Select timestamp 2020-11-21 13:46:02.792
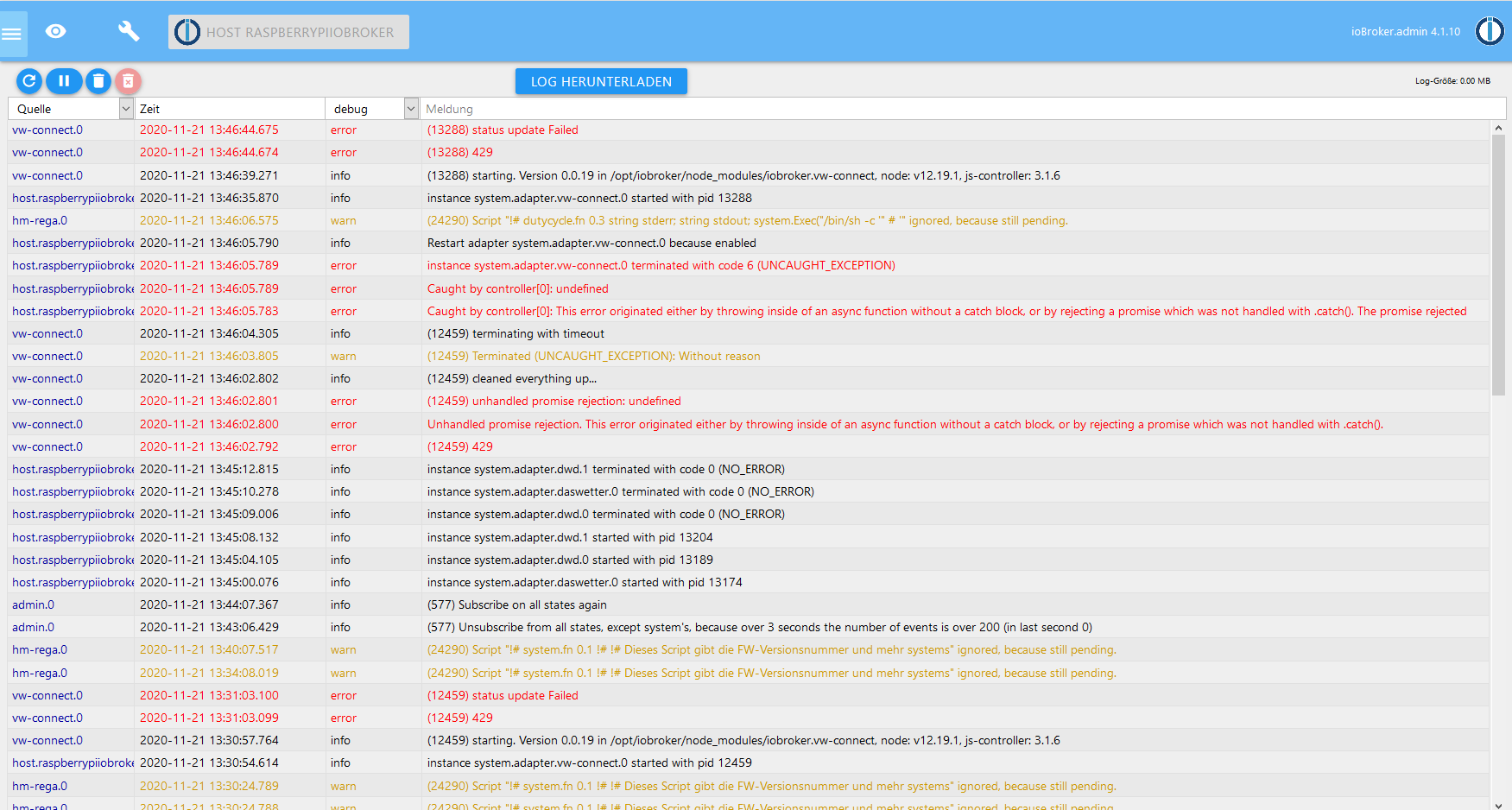Screen dimensions: 1512x810 209,446
